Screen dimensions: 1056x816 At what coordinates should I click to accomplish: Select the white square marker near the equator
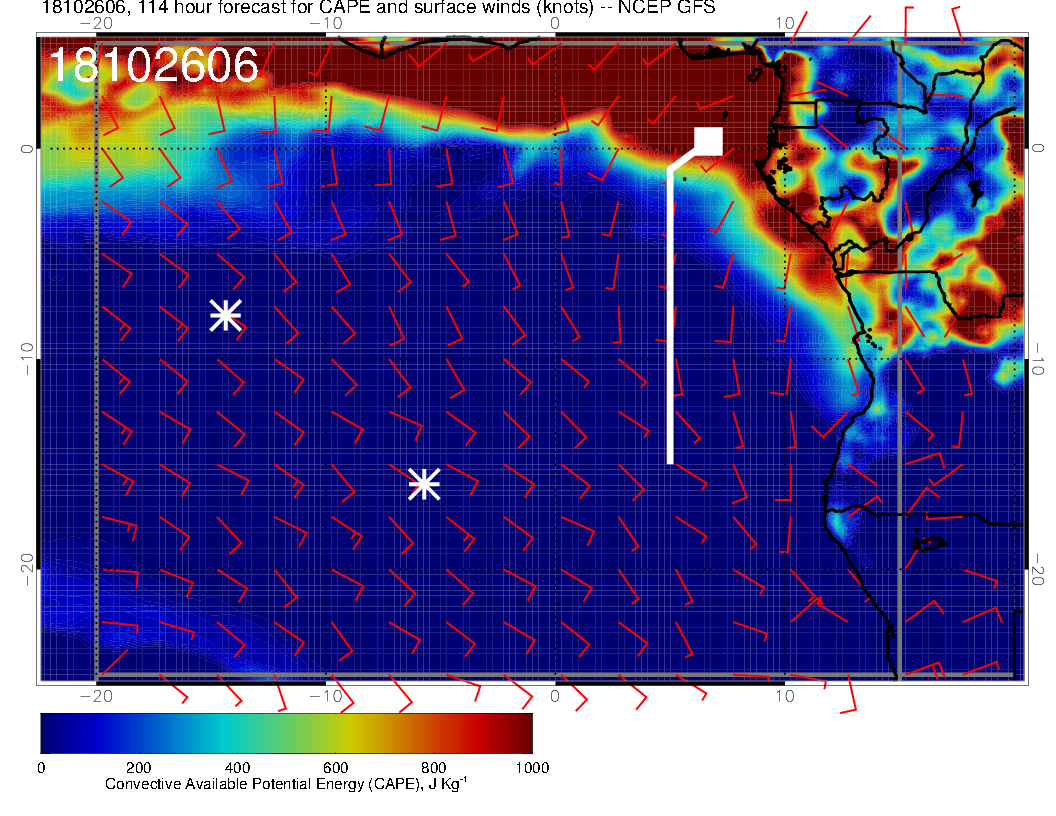tap(709, 141)
